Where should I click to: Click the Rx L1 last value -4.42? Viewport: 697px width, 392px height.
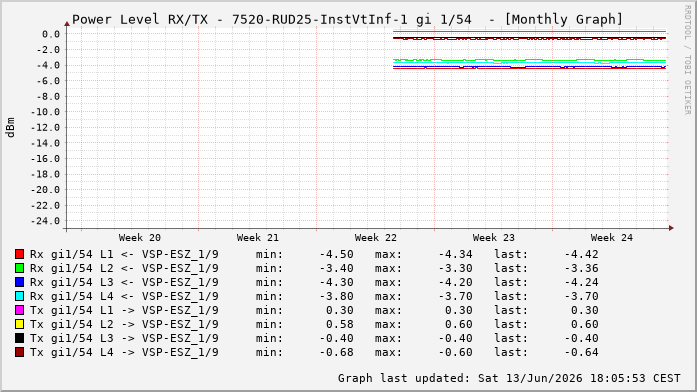[x=581, y=255]
